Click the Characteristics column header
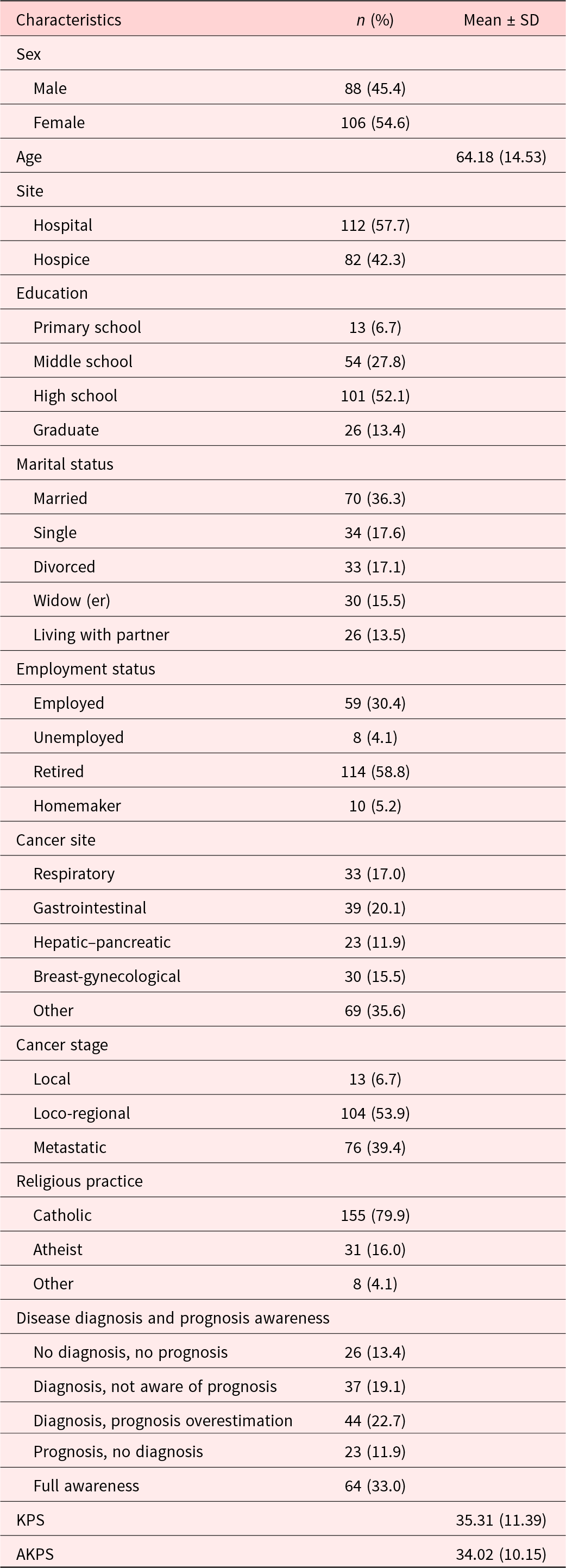 (x=69, y=20)
